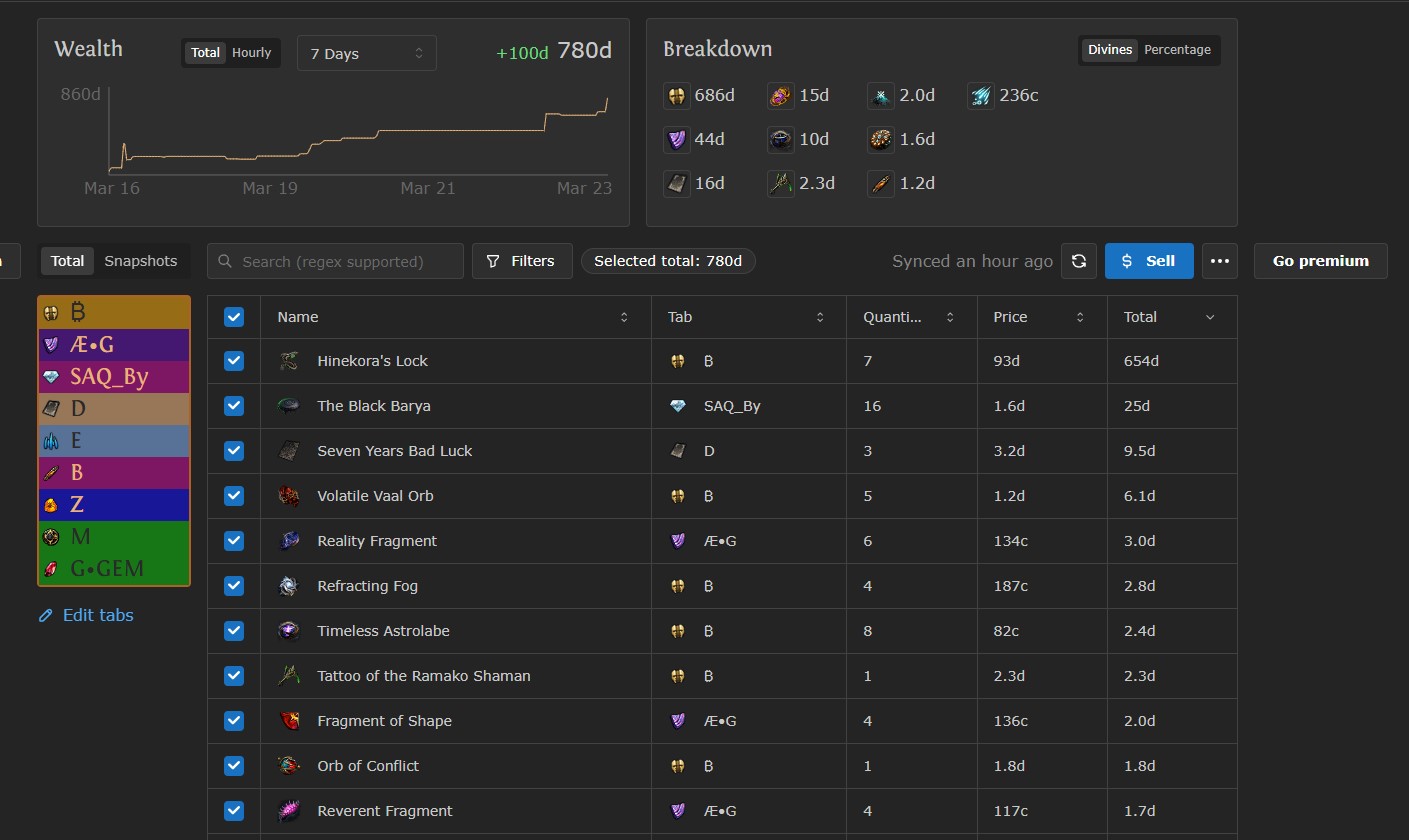Select the Total tab above stash list
1409x840 pixels.
pyautogui.click(x=68, y=261)
